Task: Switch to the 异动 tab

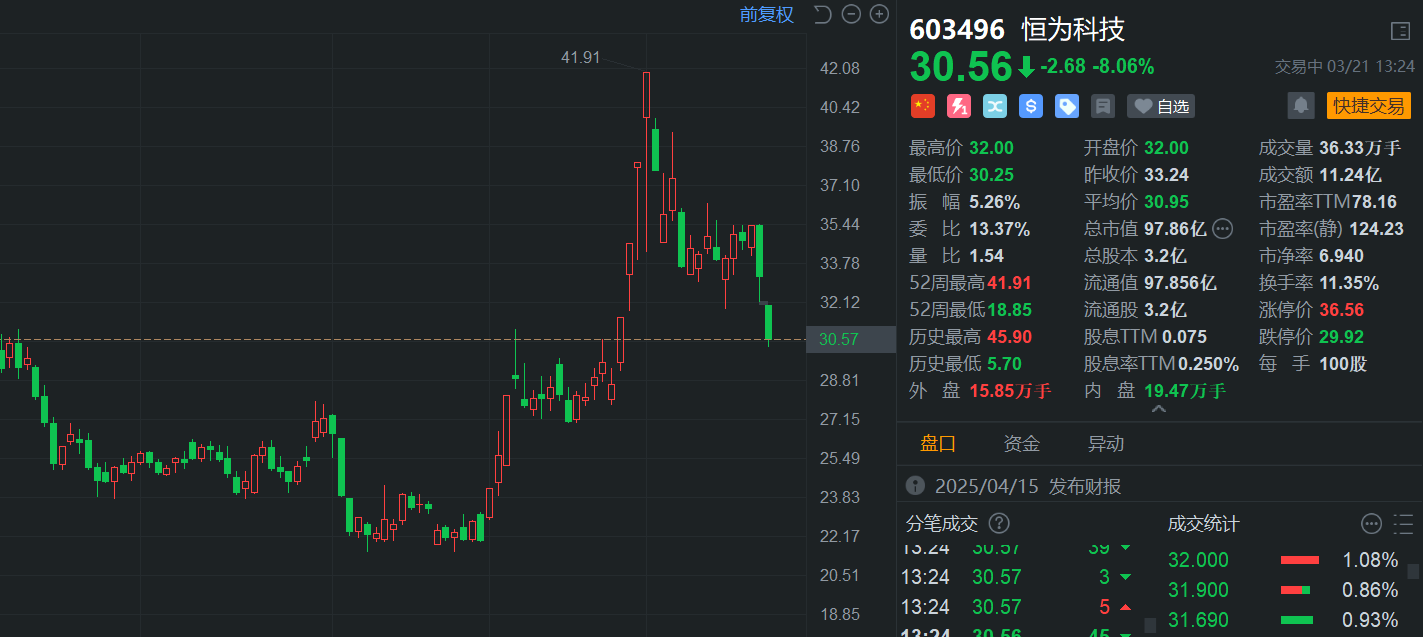Action: click(1106, 444)
